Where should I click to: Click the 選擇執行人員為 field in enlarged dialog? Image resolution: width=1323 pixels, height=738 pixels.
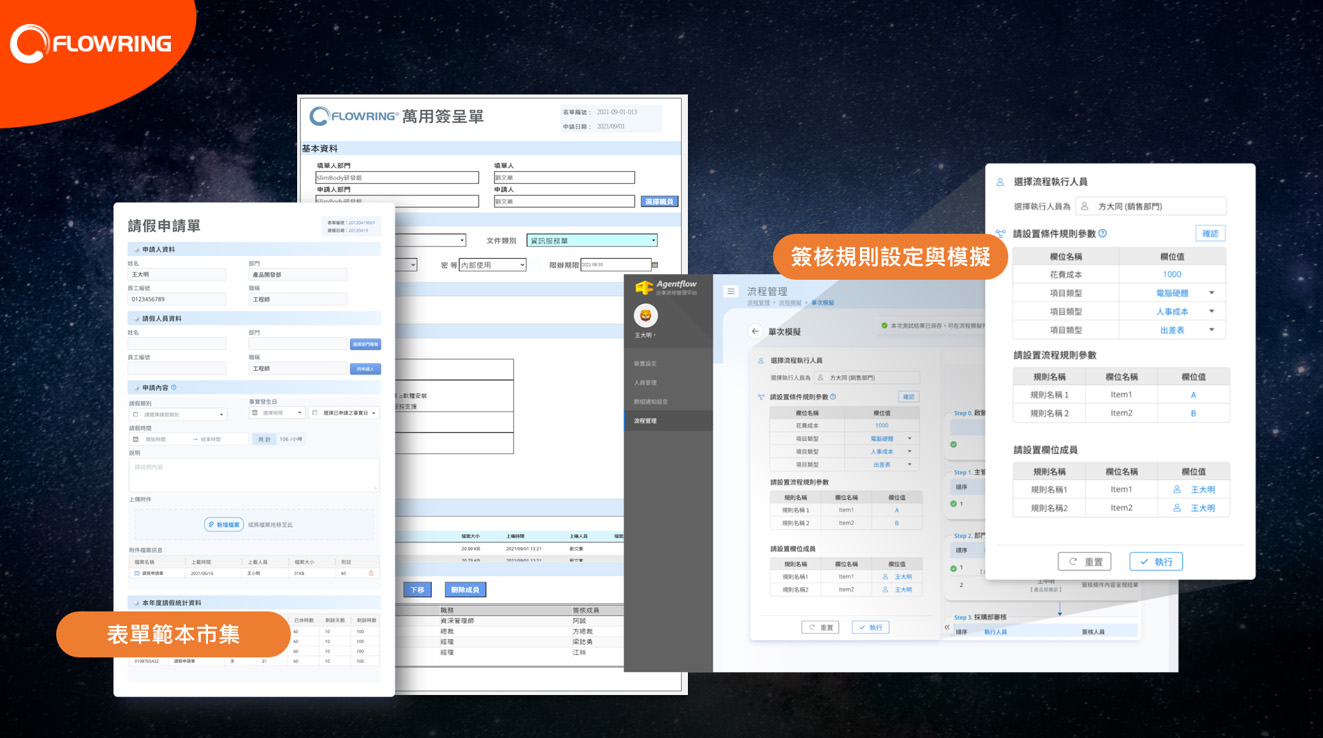pyautogui.click(x=1150, y=206)
